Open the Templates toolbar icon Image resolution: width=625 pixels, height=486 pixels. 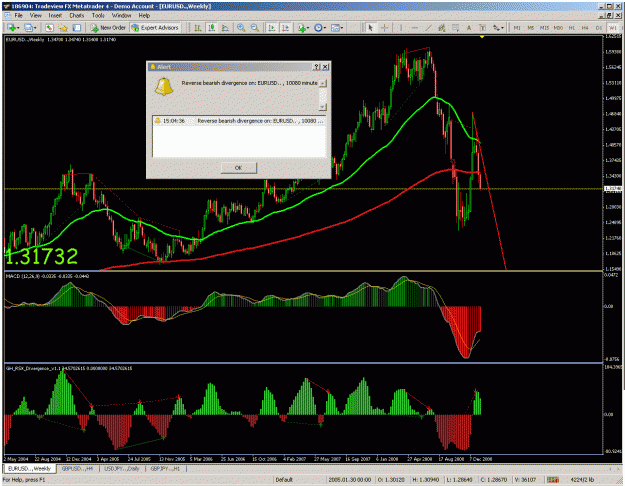[x=335, y=28]
